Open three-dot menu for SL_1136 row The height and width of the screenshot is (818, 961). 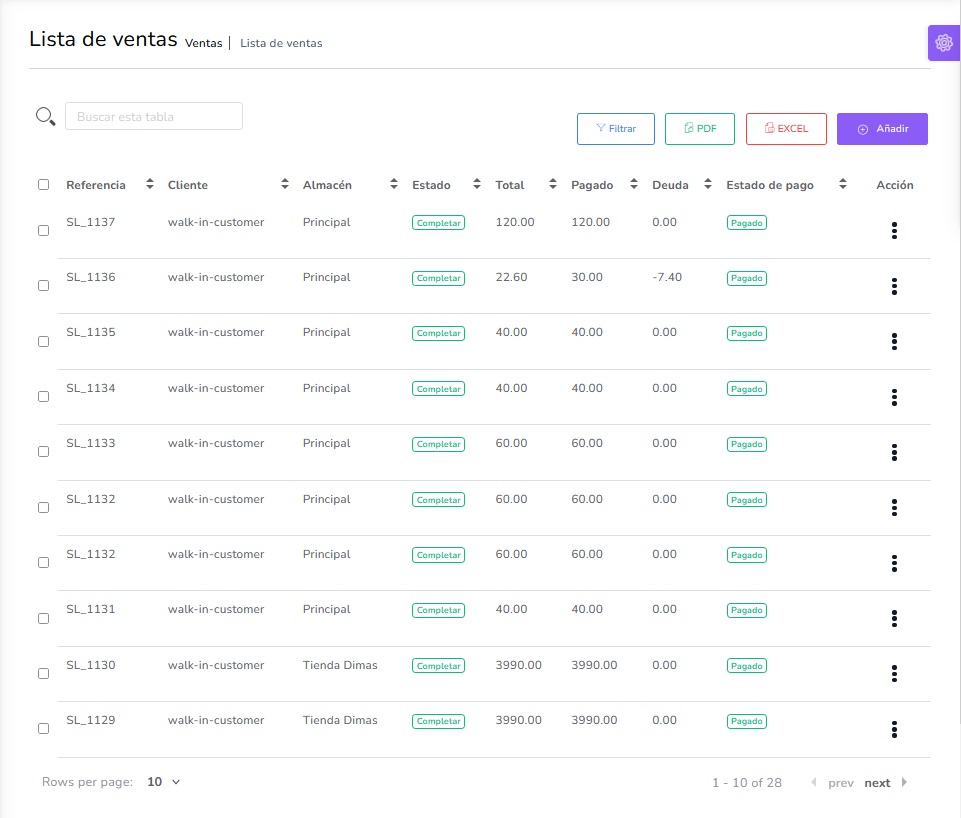pyautogui.click(x=894, y=286)
